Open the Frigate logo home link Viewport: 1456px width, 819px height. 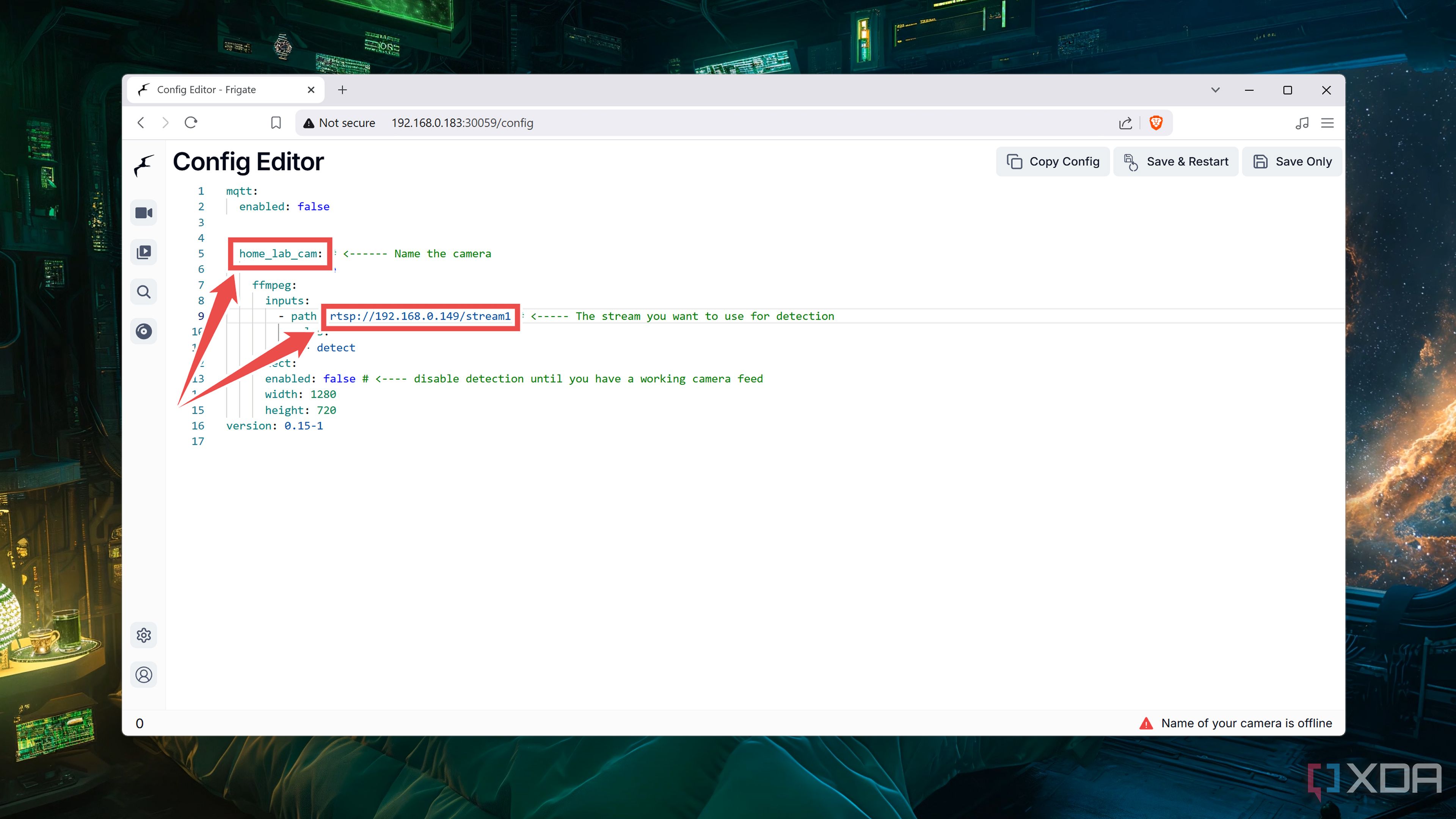tap(144, 165)
